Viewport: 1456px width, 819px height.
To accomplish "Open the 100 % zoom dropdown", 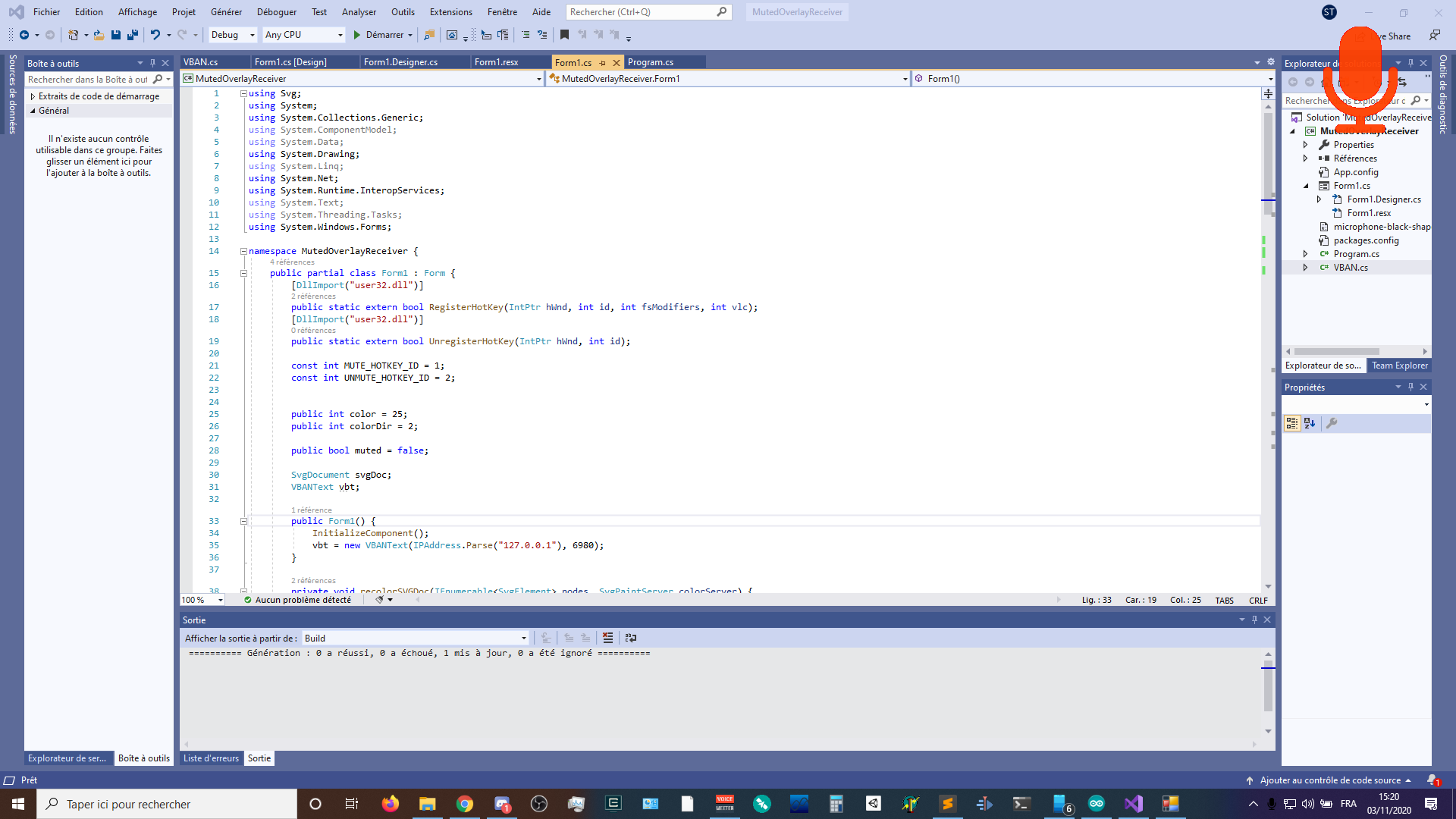I will 202,600.
